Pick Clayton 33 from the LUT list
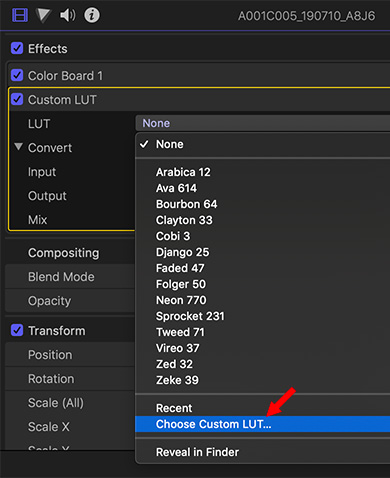Viewport: 390px width, 478px height. click(263, 220)
